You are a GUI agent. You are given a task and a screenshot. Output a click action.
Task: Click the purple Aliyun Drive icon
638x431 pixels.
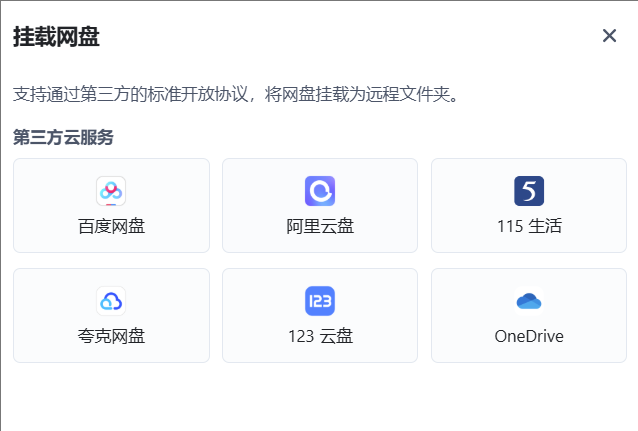tap(319, 190)
